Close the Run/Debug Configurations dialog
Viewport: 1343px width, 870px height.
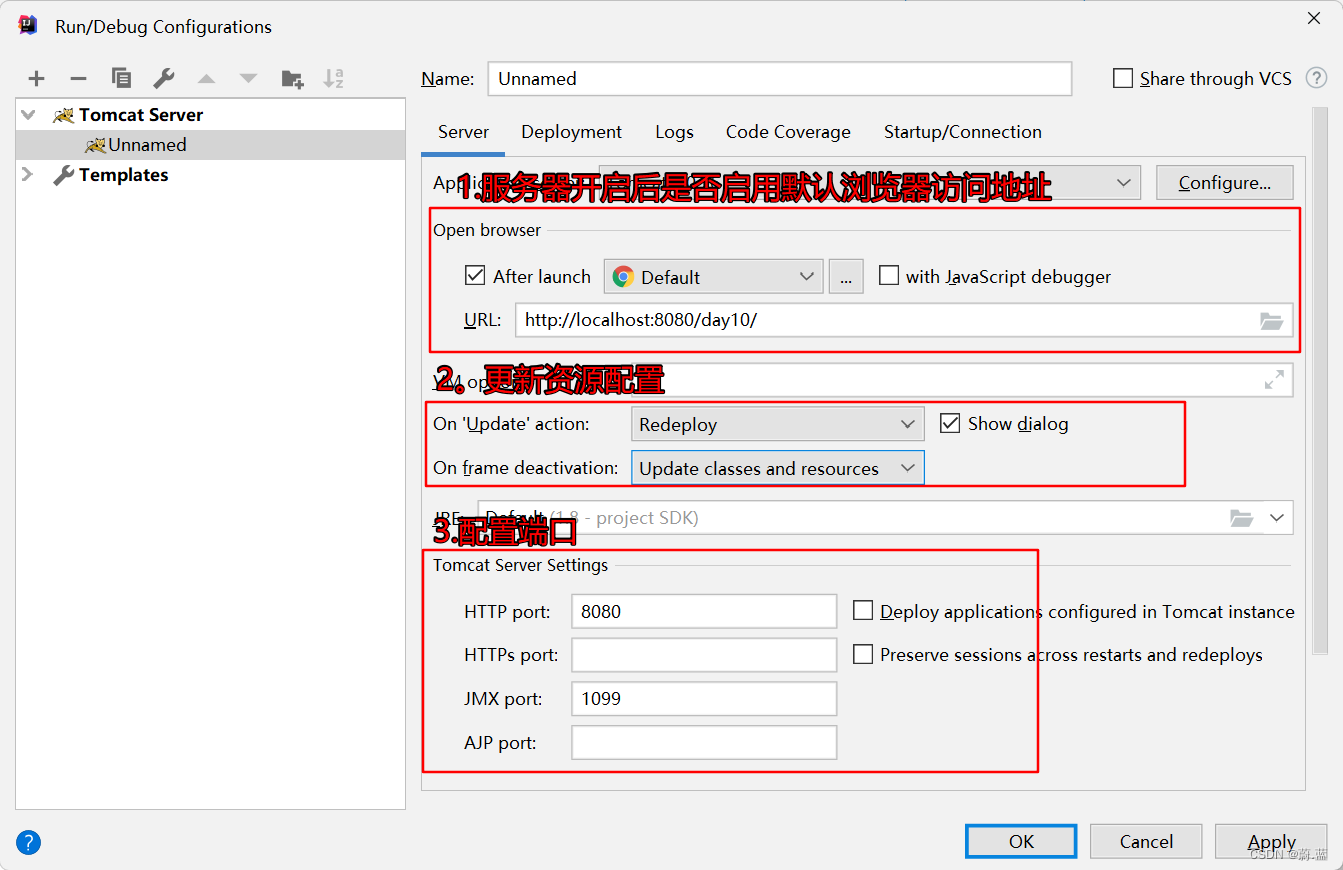coord(1313,17)
